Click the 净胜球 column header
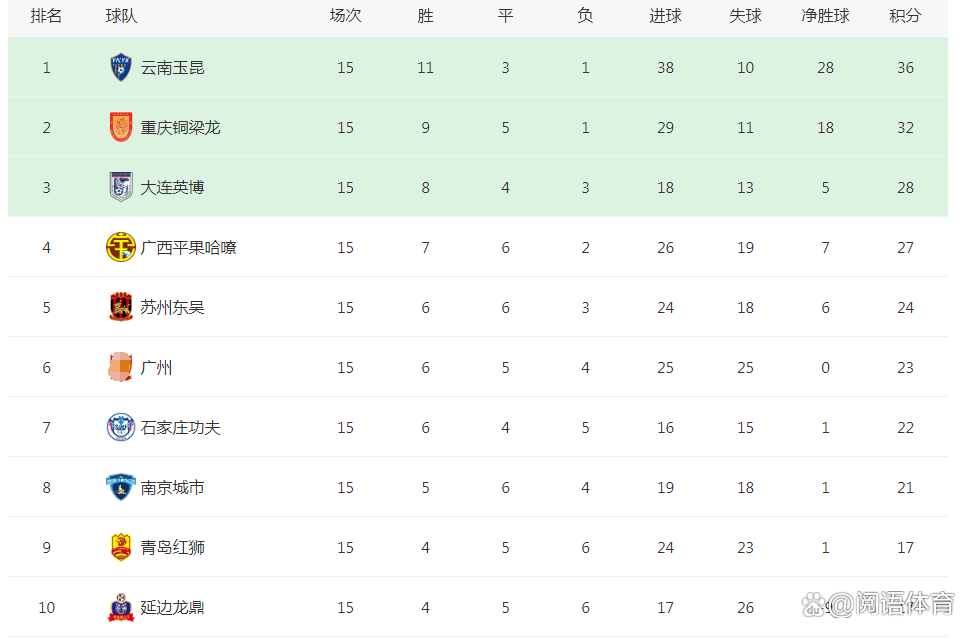Image resolution: width=975 pixels, height=638 pixels. click(825, 16)
